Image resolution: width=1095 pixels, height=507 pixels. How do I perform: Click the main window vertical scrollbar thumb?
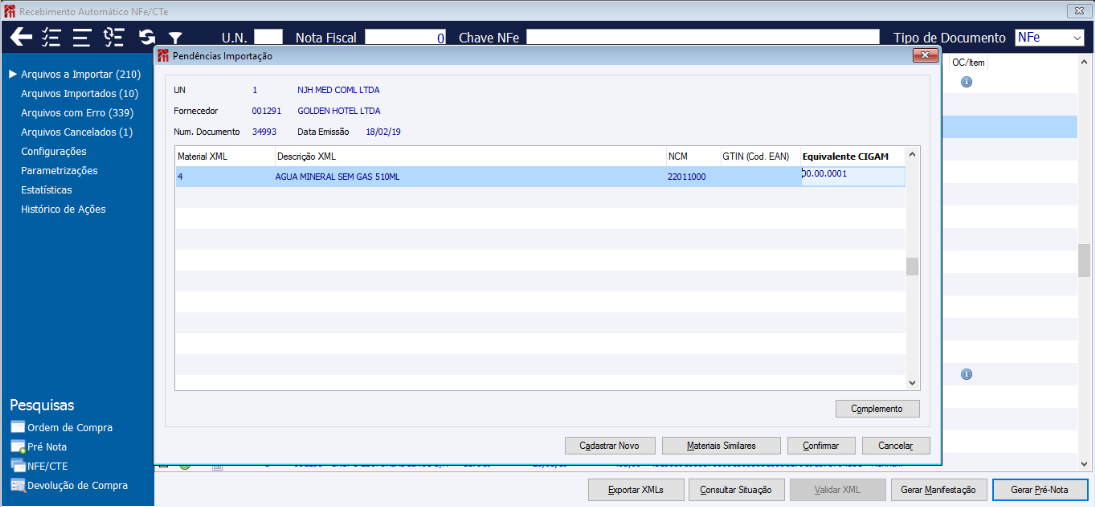pos(1084,260)
